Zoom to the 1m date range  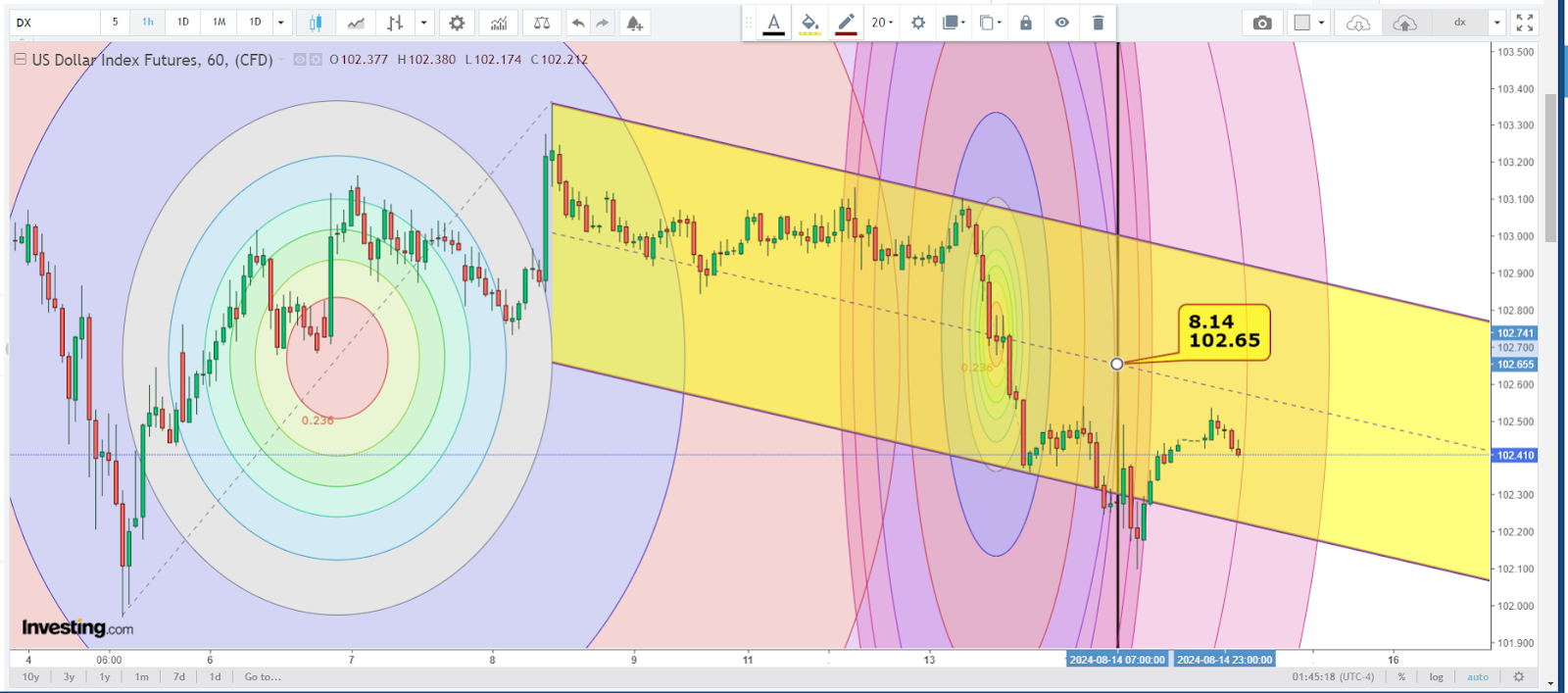pos(142,676)
